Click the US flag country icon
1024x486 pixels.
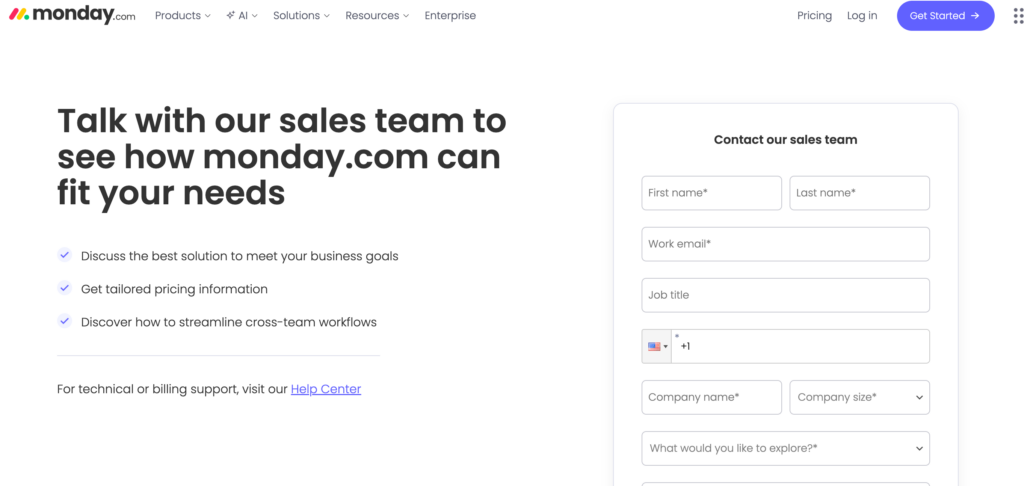[654, 347]
